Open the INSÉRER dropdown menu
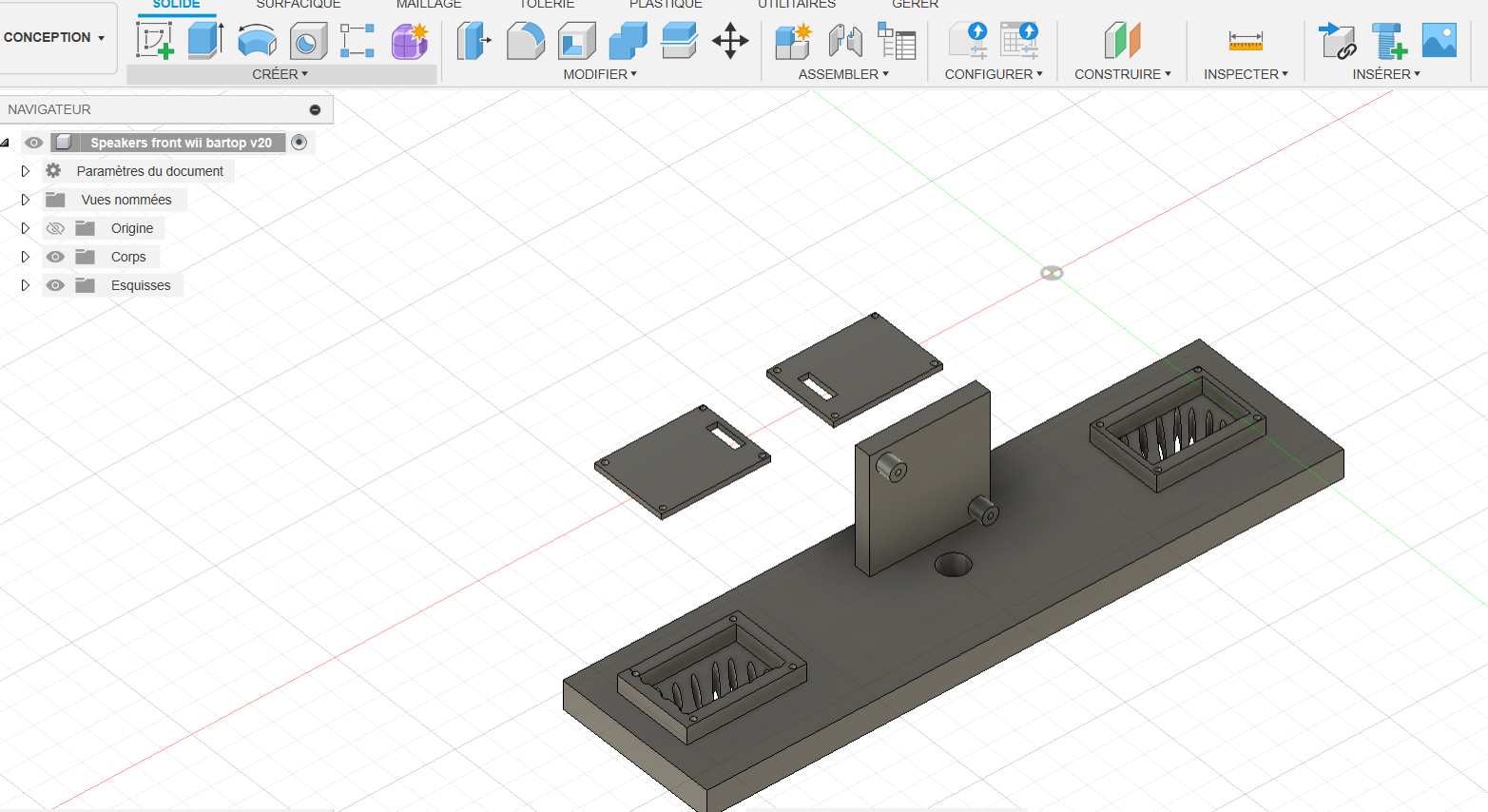The height and width of the screenshot is (812, 1488). [x=1386, y=74]
